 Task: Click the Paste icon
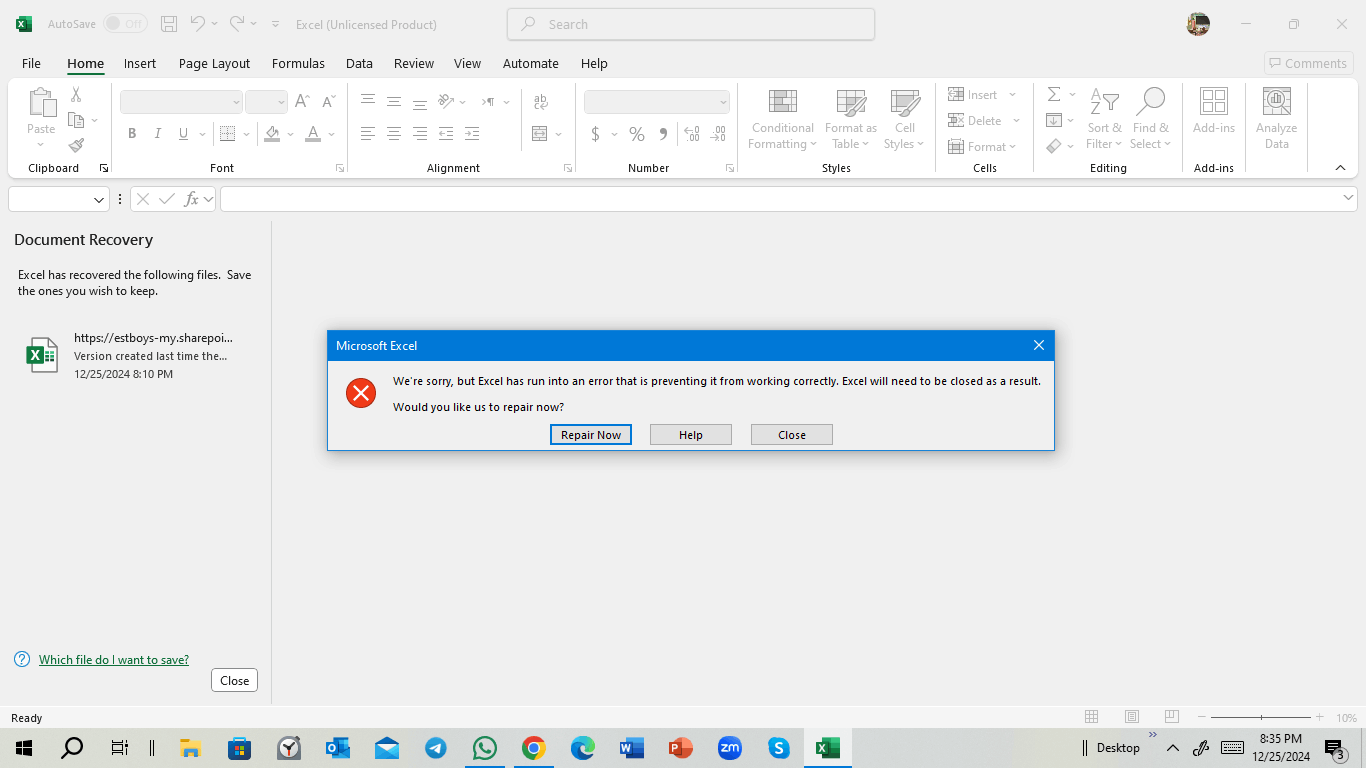(41, 103)
